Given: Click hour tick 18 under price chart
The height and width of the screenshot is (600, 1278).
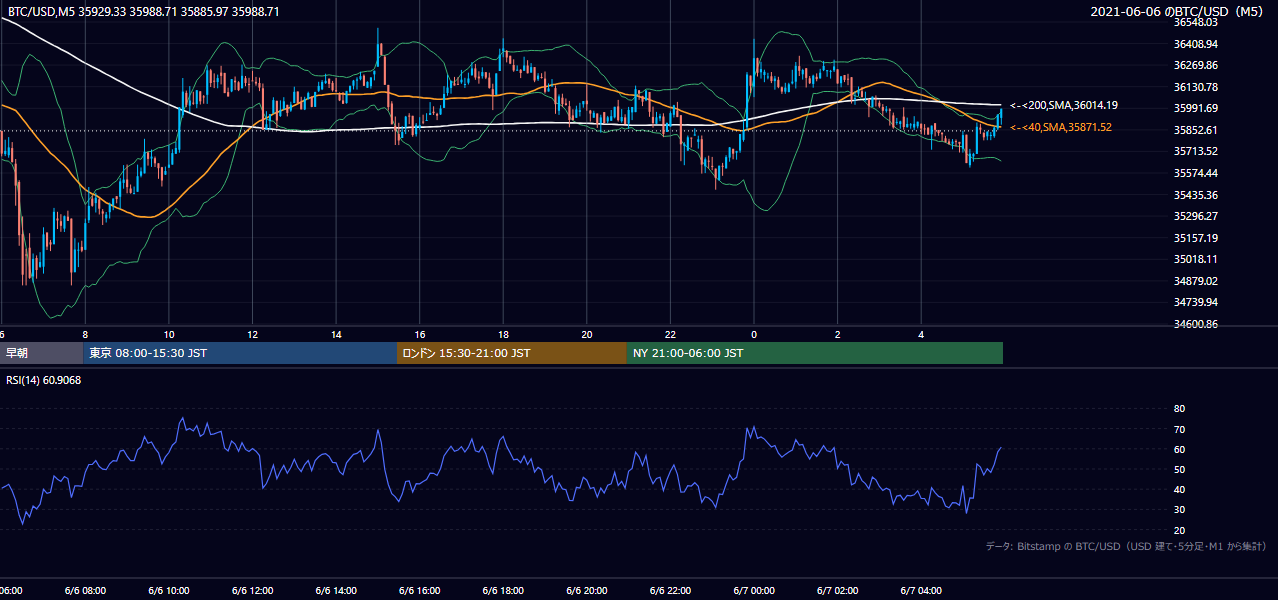Looking at the screenshot, I should (x=504, y=334).
